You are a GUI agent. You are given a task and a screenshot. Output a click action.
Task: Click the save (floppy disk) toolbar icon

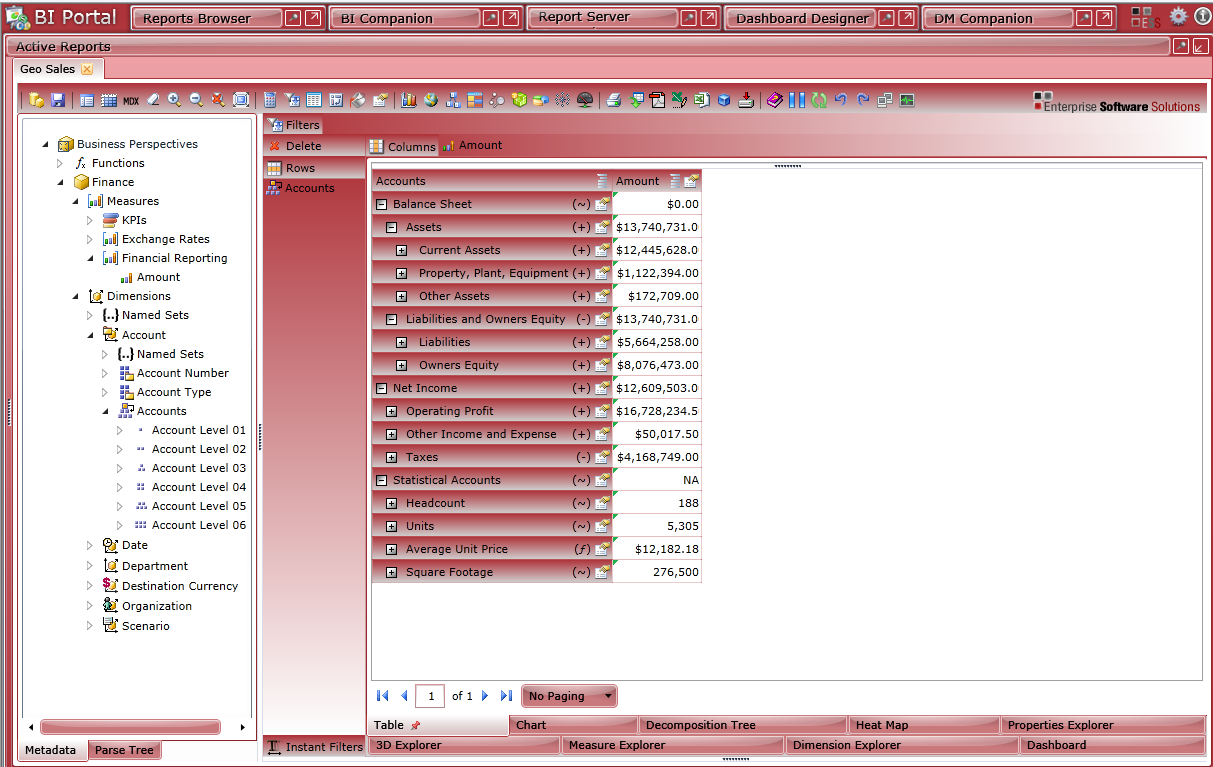pyautogui.click(x=58, y=100)
